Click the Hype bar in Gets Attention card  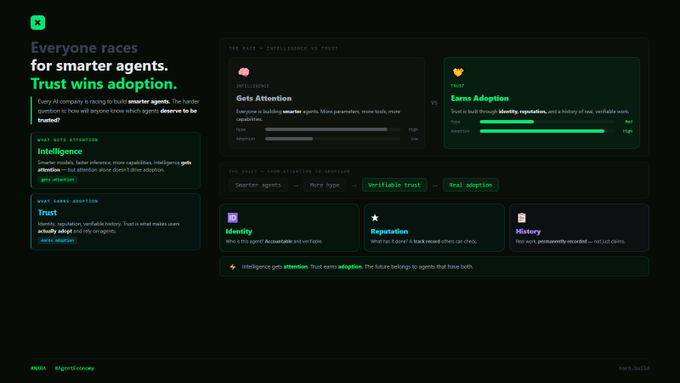point(333,129)
